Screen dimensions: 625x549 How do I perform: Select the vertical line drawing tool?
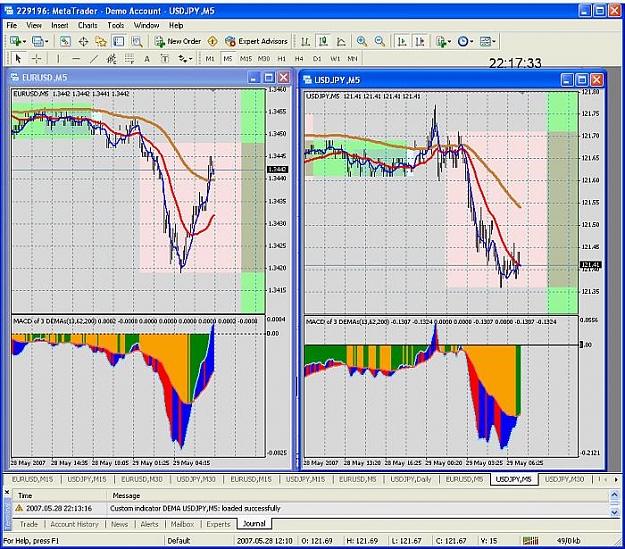[x=58, y=59]
